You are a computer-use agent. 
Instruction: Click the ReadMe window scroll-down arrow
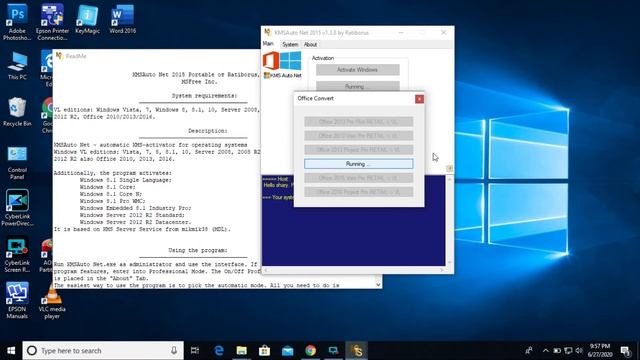pyautogui.click(x=378, y=284)
